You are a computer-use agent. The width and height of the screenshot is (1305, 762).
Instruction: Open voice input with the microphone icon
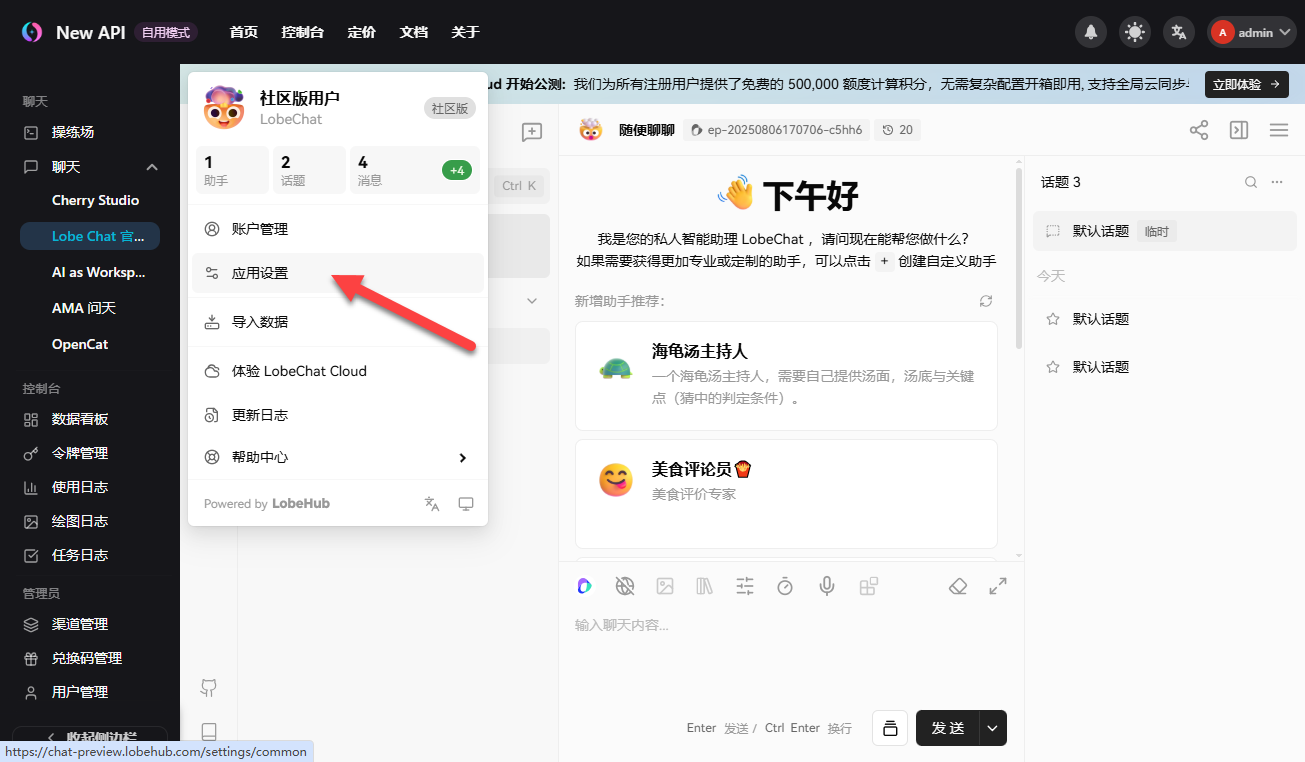(x=826, y=586)
